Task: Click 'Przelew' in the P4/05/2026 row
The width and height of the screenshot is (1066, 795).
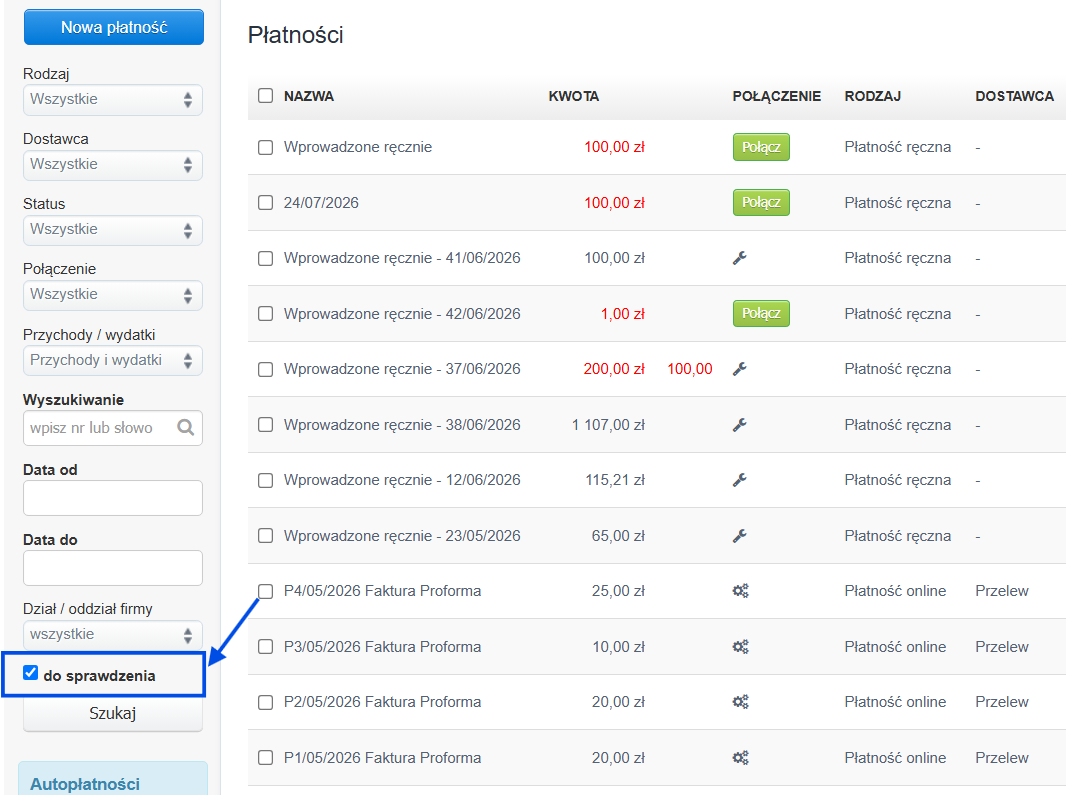Action: tap(1001, 591)
